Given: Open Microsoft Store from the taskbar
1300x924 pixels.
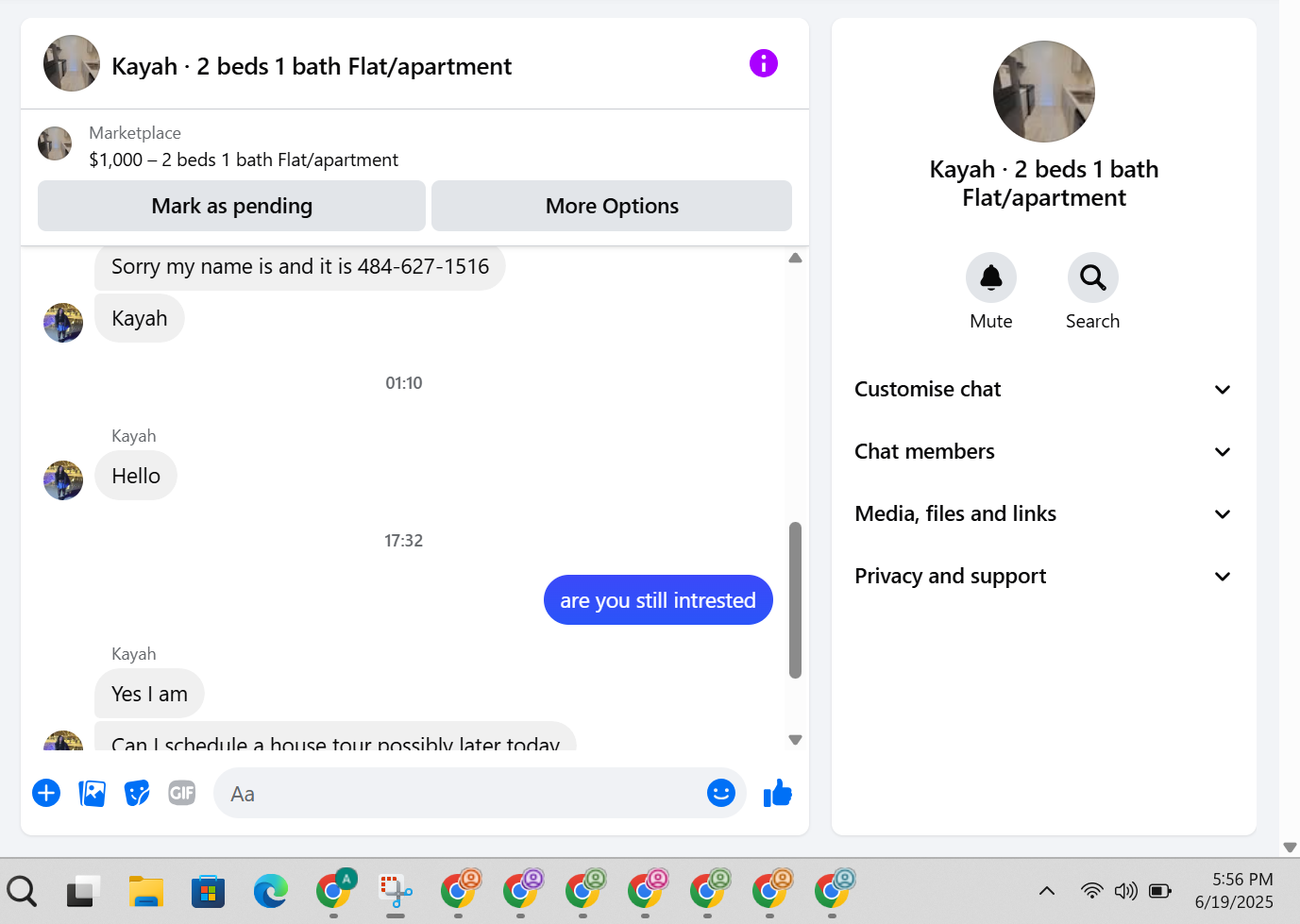Looking at the screenshot, I should click(208, 891).
